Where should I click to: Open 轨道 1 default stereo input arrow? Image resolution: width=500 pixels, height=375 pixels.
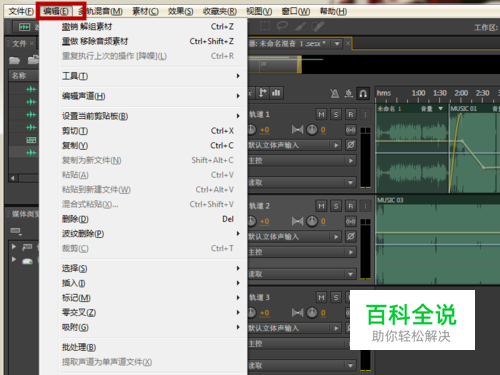point(336,145)
